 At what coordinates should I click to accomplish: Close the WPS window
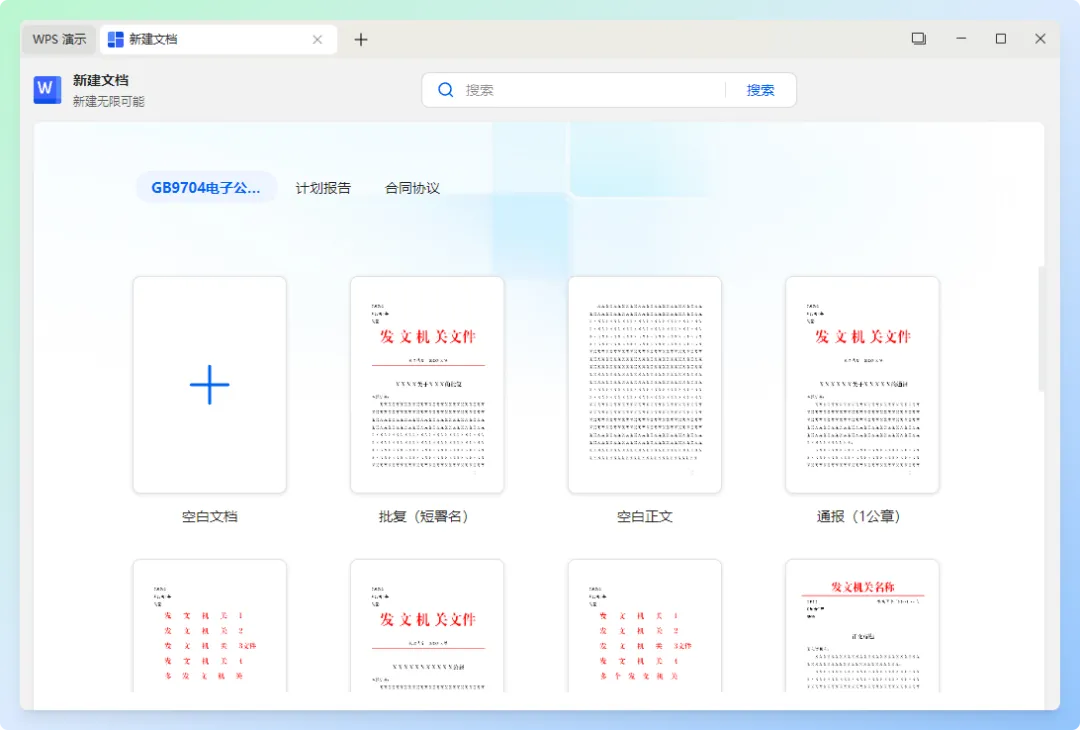[1040, 39]
